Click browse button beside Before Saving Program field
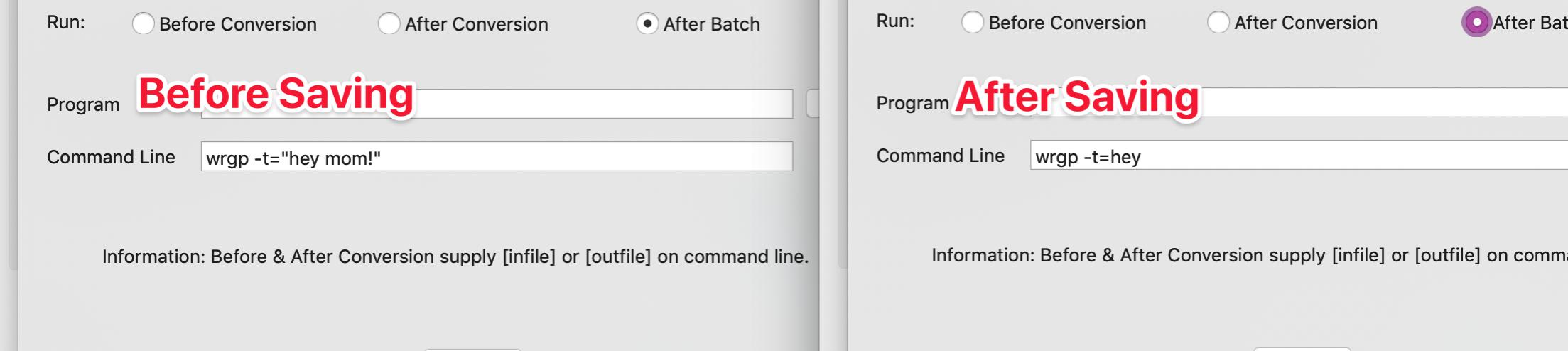The height and width of the screenshot is (351, 1568). pyautogui.click(x=813, y=104)
